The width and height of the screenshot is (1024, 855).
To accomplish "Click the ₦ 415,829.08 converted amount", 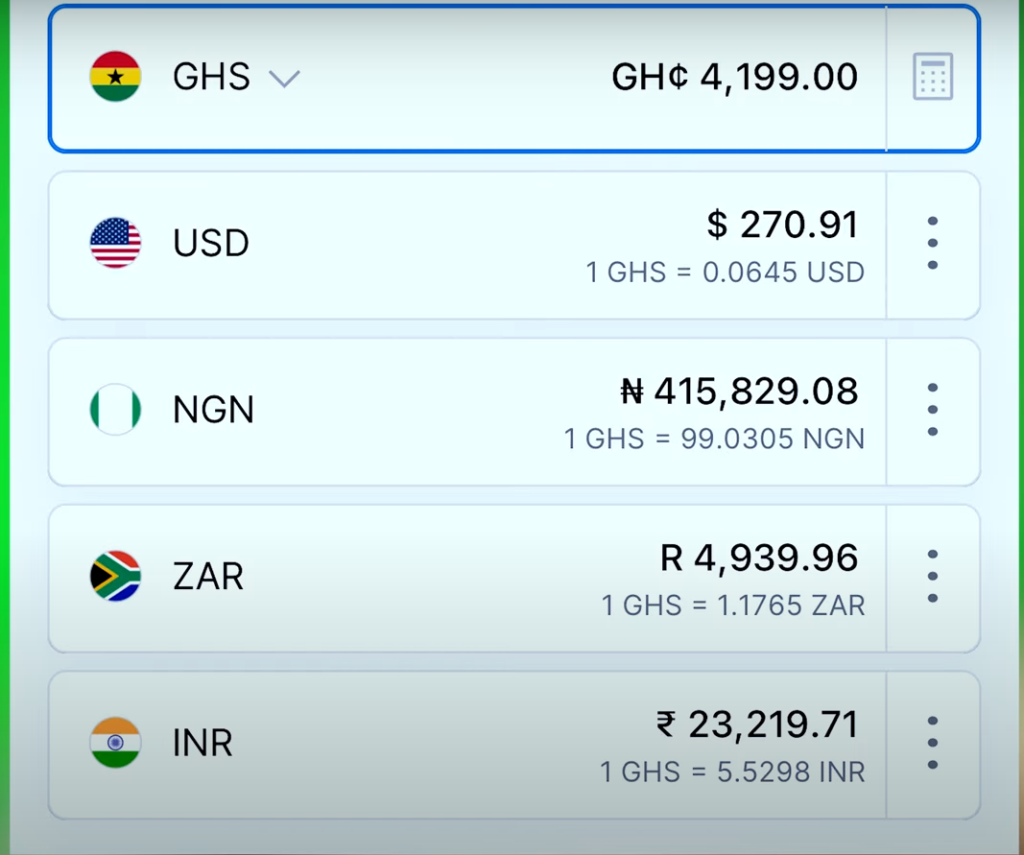I will [x=739, y=391].
